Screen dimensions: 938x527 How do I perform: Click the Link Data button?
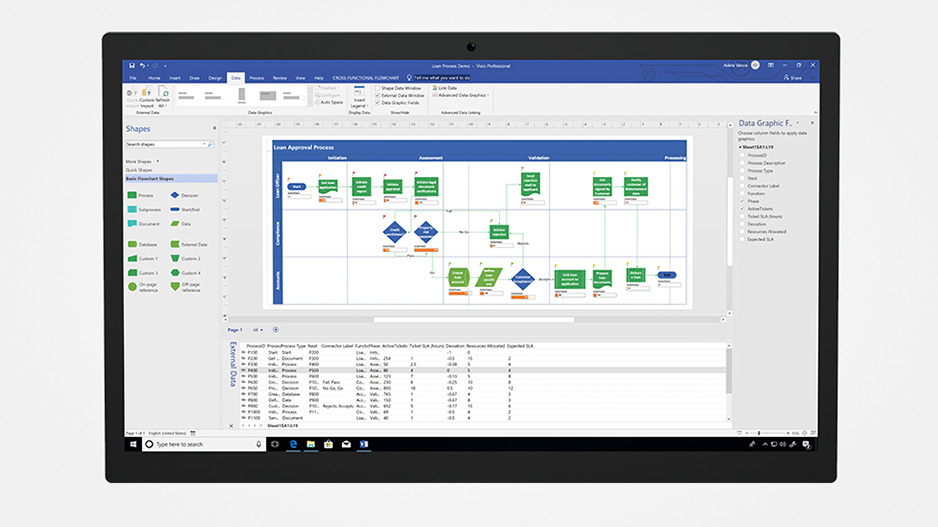click(x=446, y=88)
